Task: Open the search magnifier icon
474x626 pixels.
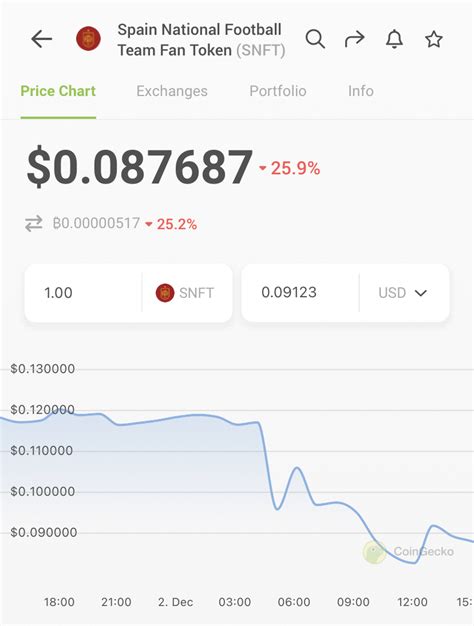Action: (315, 39)
